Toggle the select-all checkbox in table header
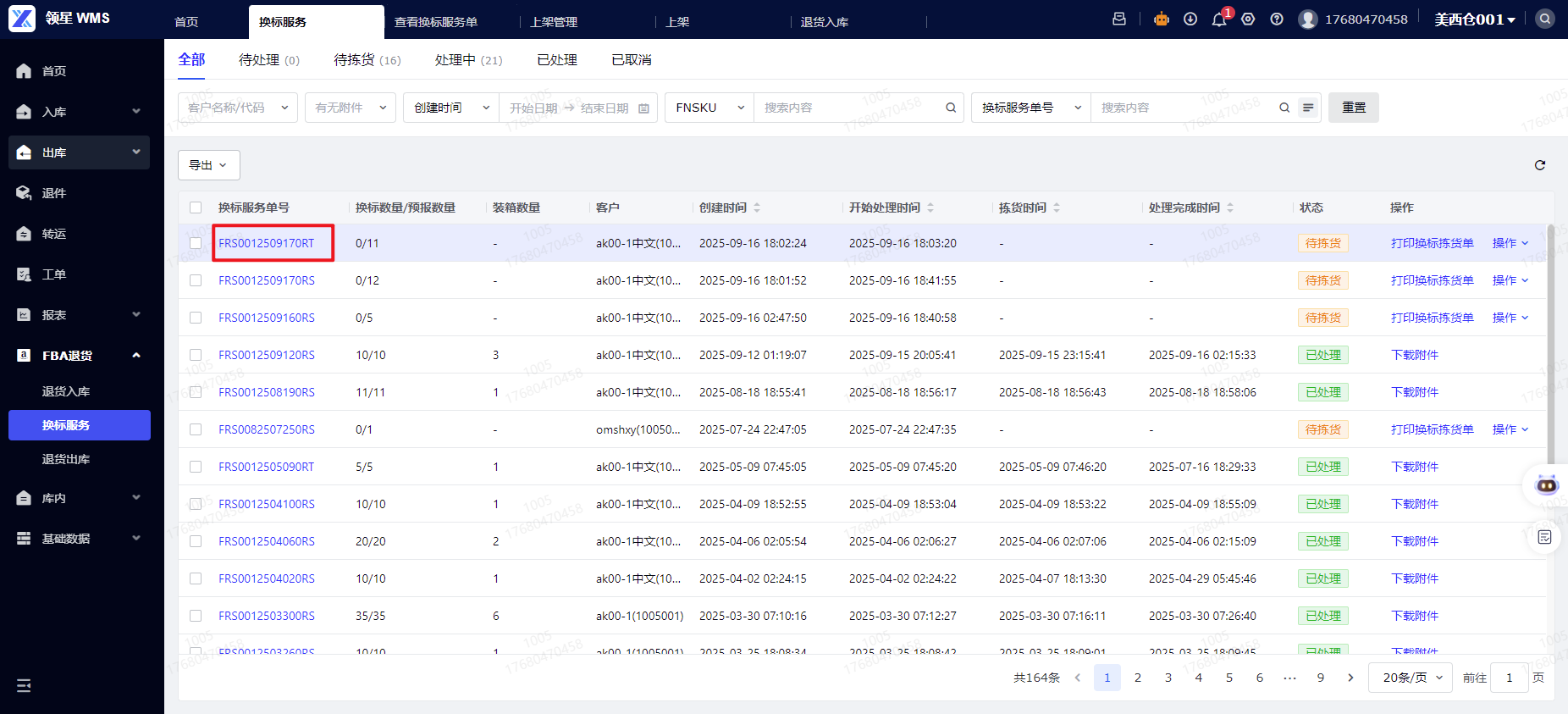Image resolution: width=1568 pixels, height=714 pixels. point(196,208)
